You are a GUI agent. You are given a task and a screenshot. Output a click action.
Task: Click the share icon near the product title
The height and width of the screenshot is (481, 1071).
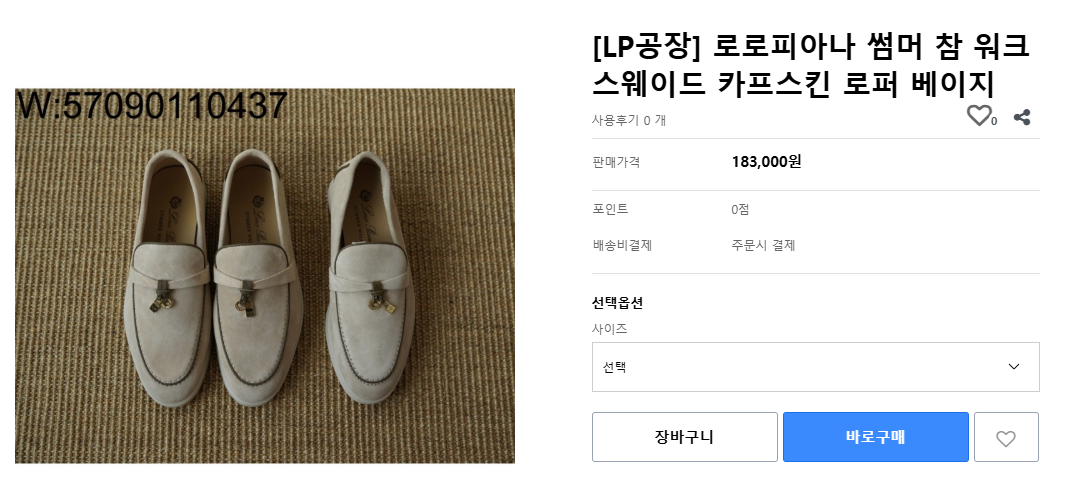coord(1022,117)
